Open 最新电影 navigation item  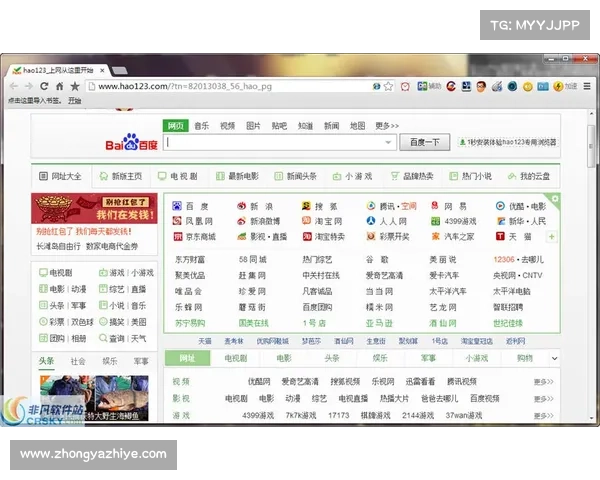[238, 176]
